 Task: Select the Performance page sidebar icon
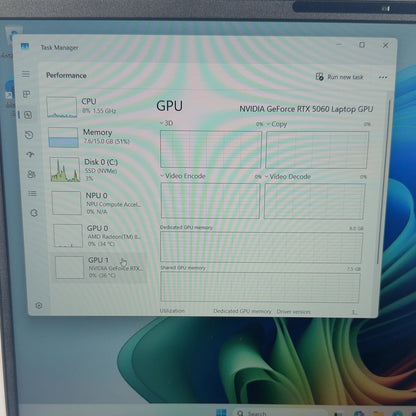click(x=28, y=115)
